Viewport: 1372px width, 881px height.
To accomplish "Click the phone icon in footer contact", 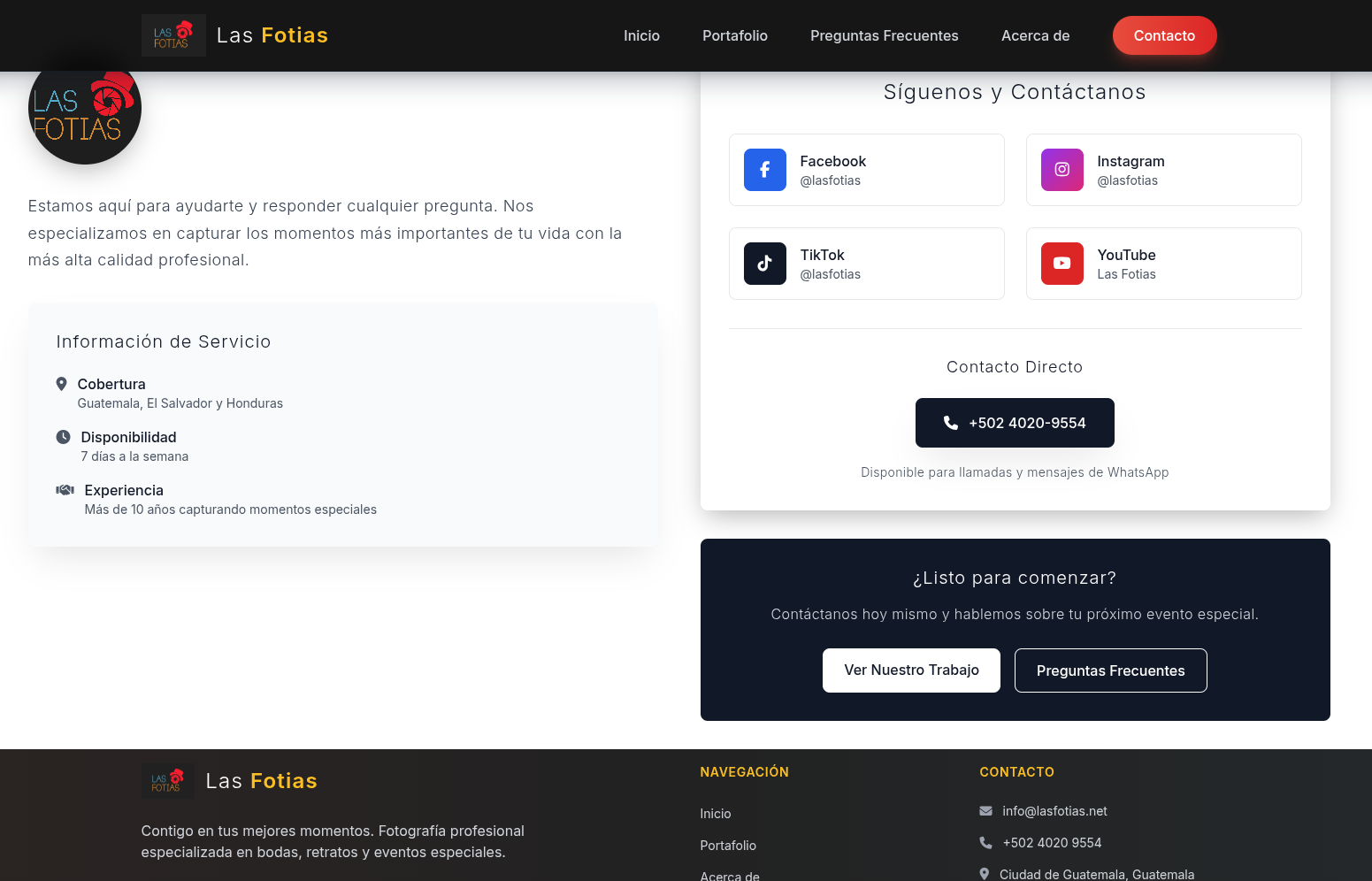I will pos(985,843).
